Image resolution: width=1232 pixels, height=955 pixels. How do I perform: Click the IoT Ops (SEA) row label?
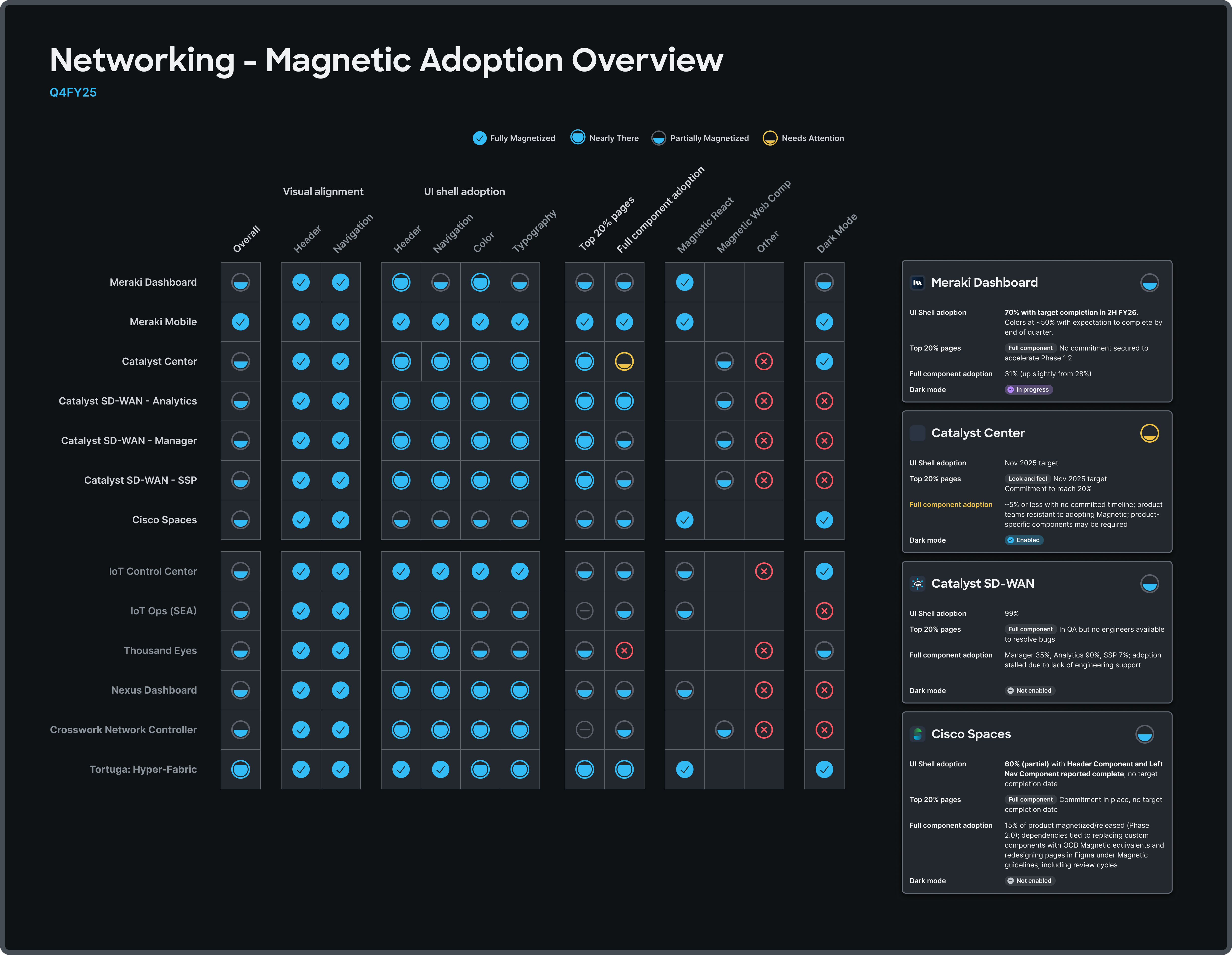164,611
